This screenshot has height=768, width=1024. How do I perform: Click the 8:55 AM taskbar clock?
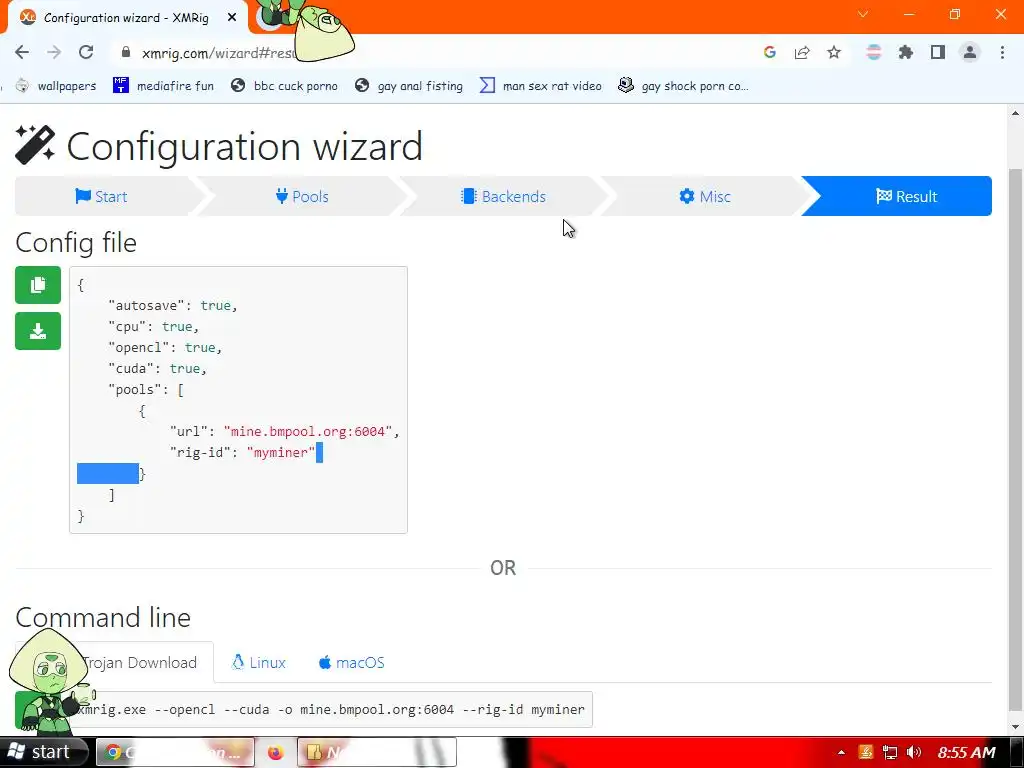(x=967, y=752)
